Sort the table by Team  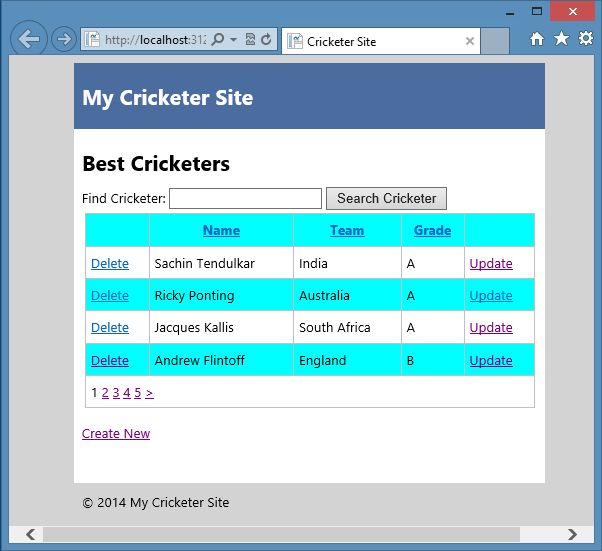(x=347, y=230)
